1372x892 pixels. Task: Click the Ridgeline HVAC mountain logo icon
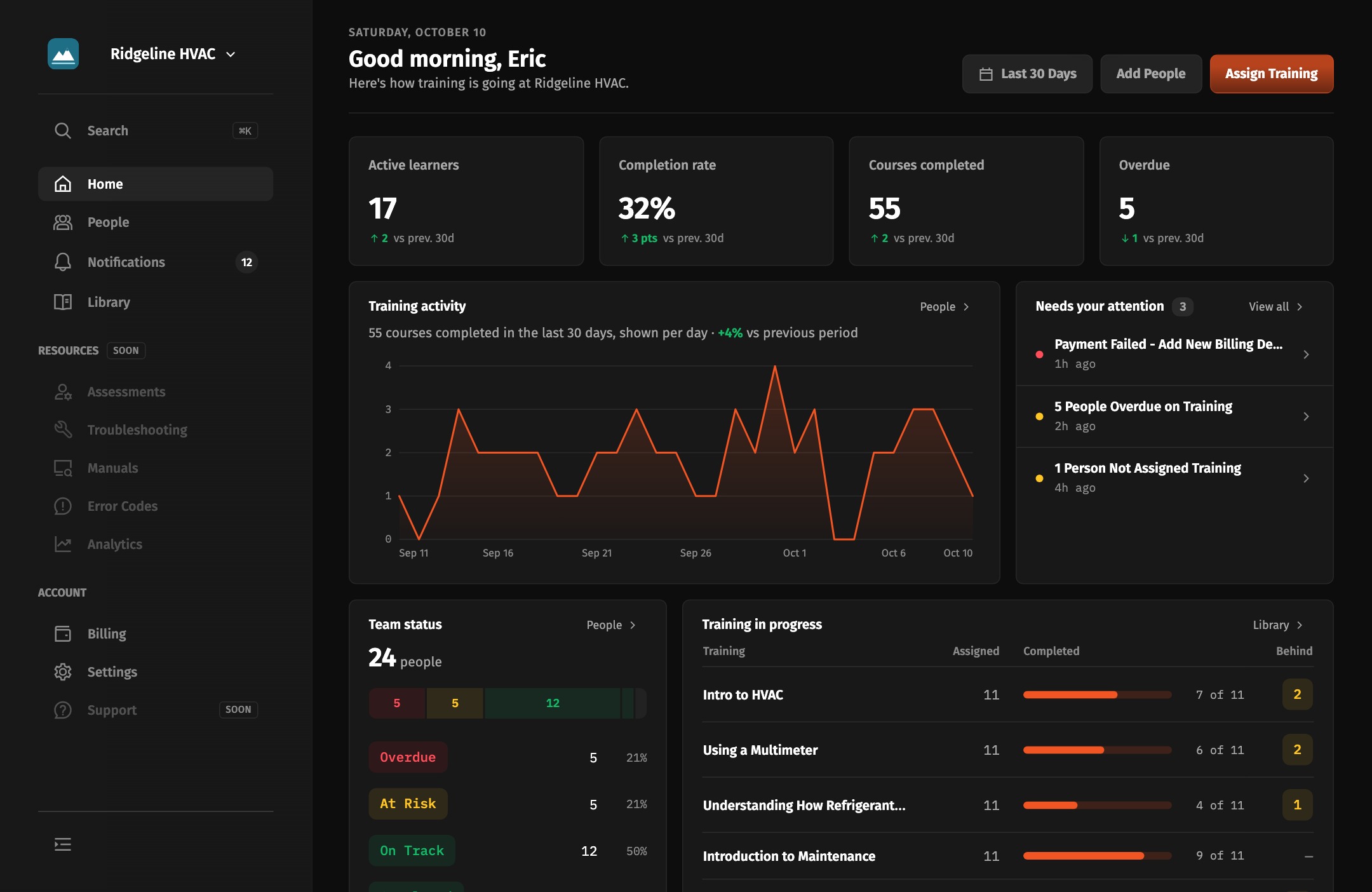(x=63, y=54)
